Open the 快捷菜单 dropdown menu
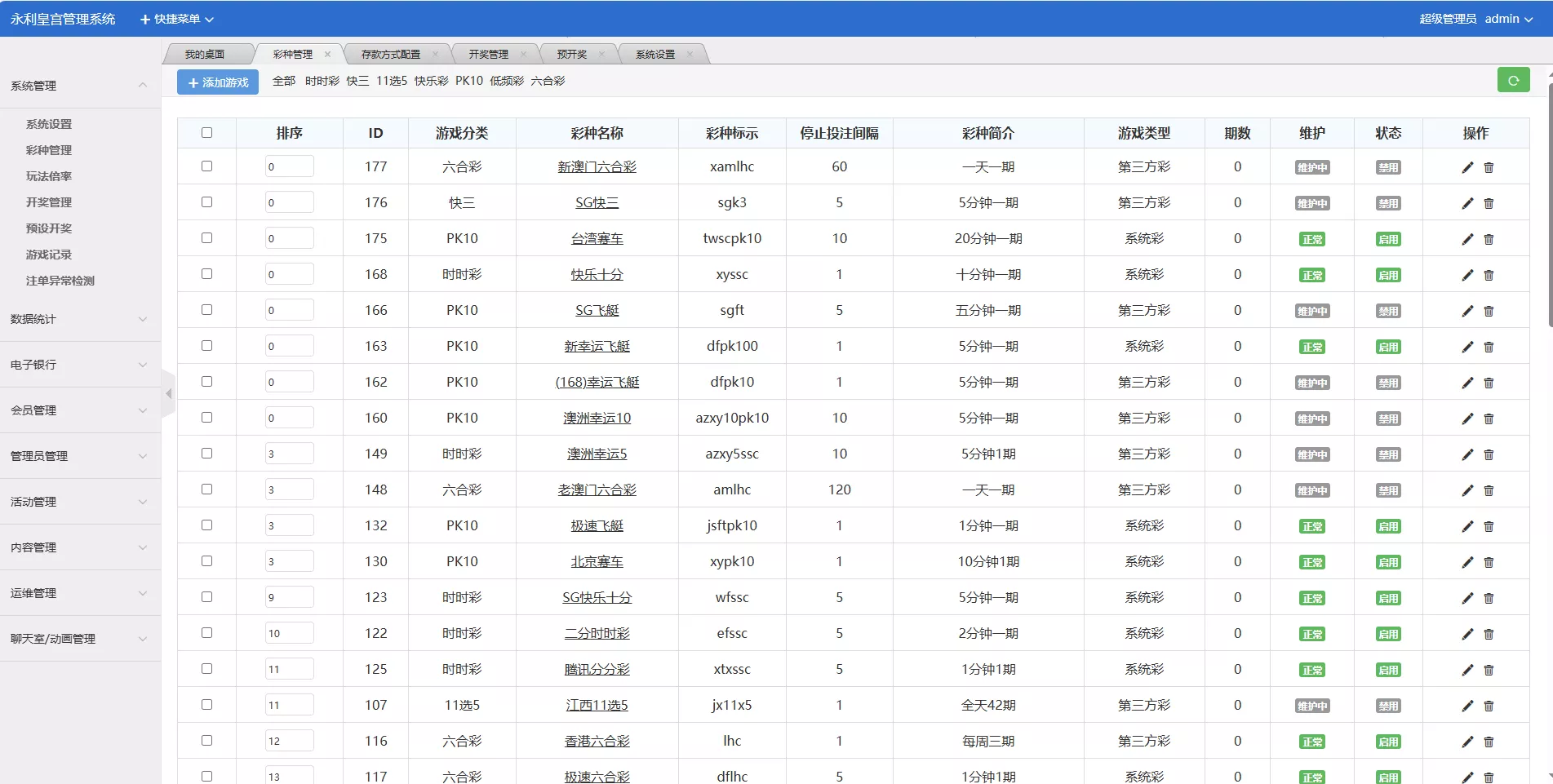 177,19
